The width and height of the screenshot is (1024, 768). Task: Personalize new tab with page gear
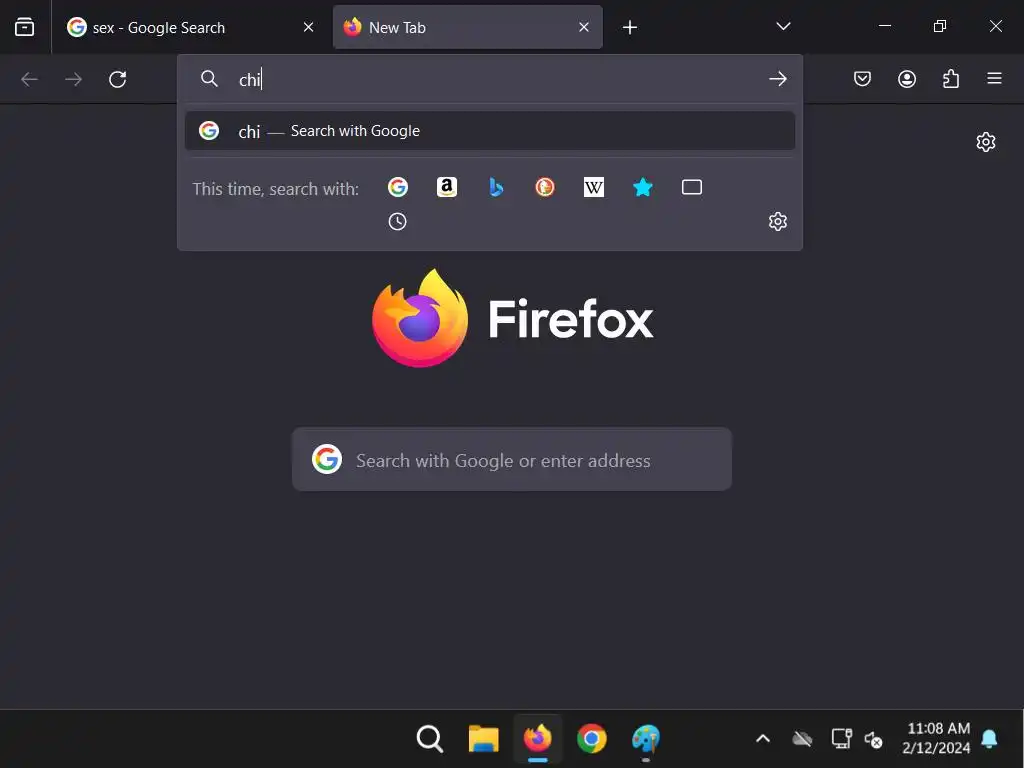(985, 142)
